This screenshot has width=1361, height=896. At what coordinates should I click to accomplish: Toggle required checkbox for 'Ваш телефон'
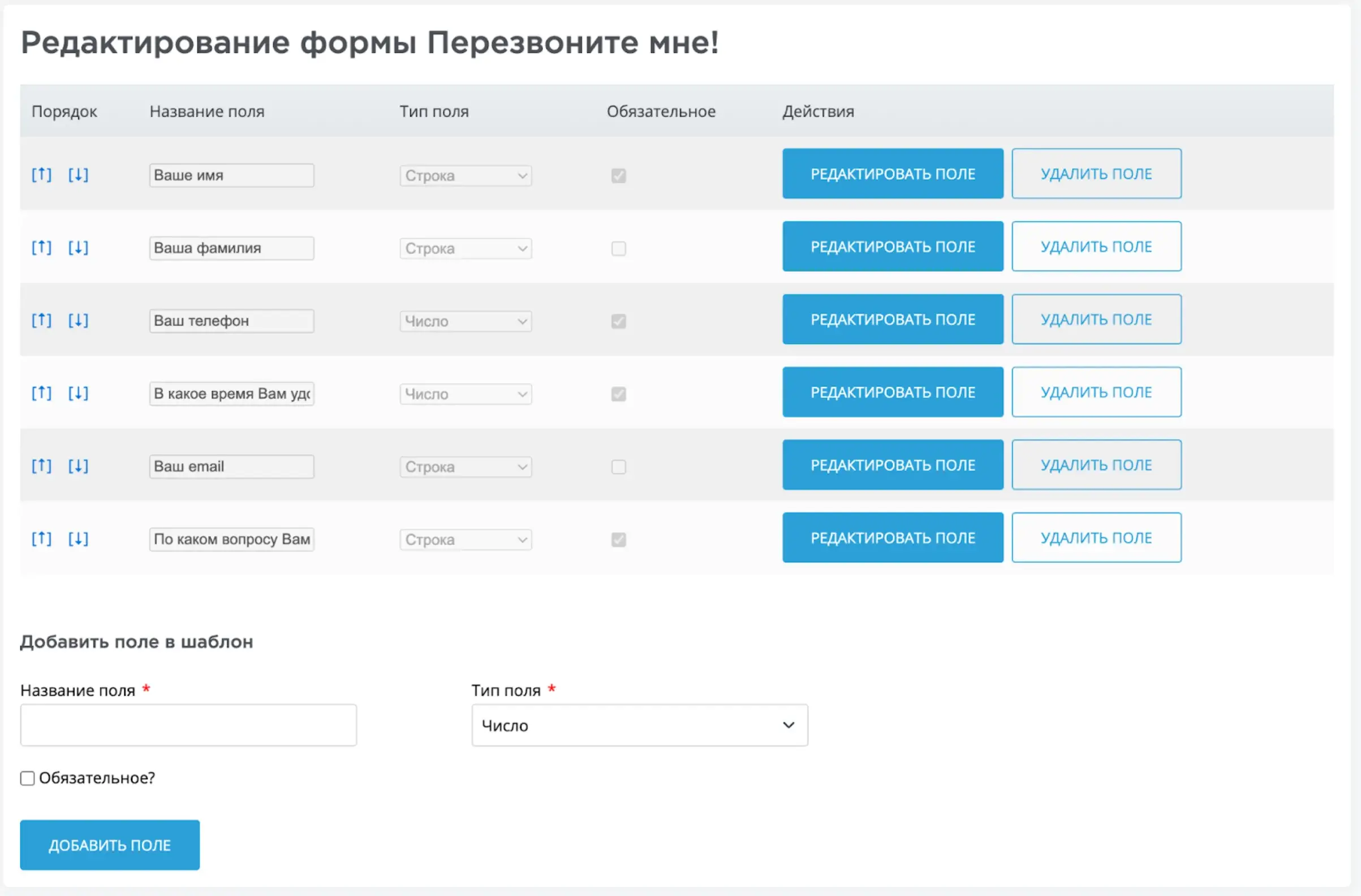[x=619, y=321]
